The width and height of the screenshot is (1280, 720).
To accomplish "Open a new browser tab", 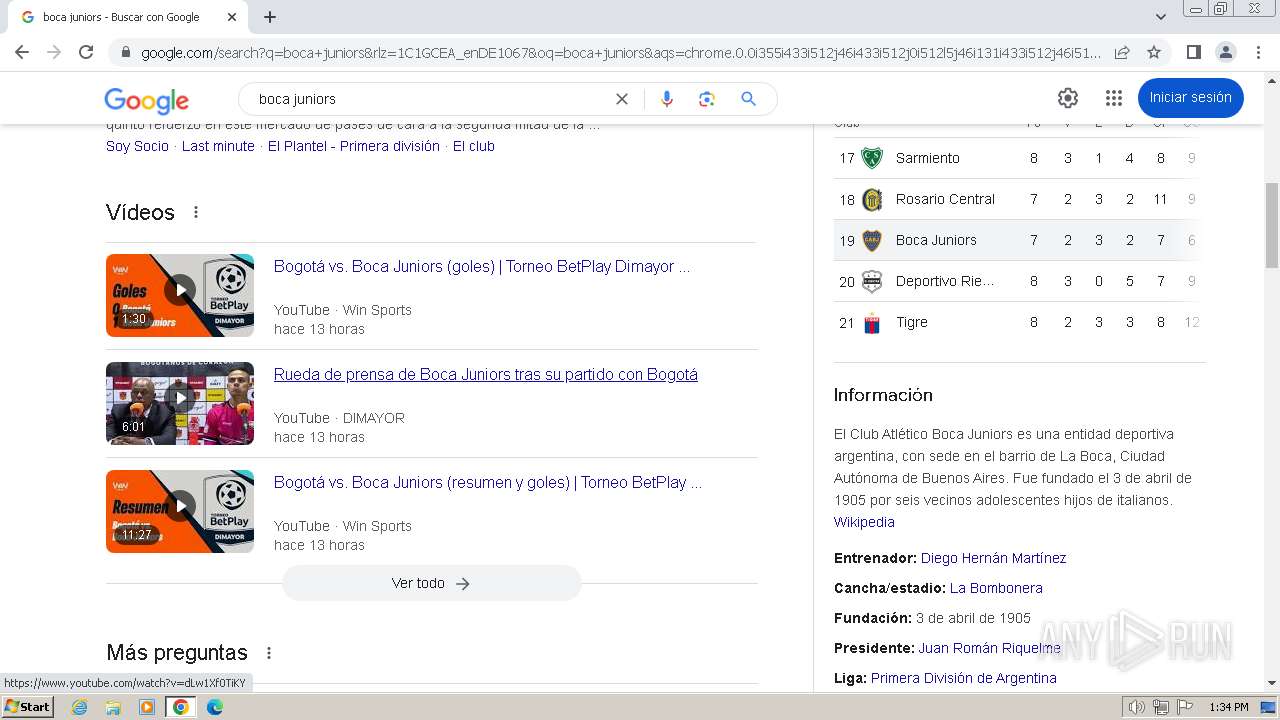I will coord(270,17).
